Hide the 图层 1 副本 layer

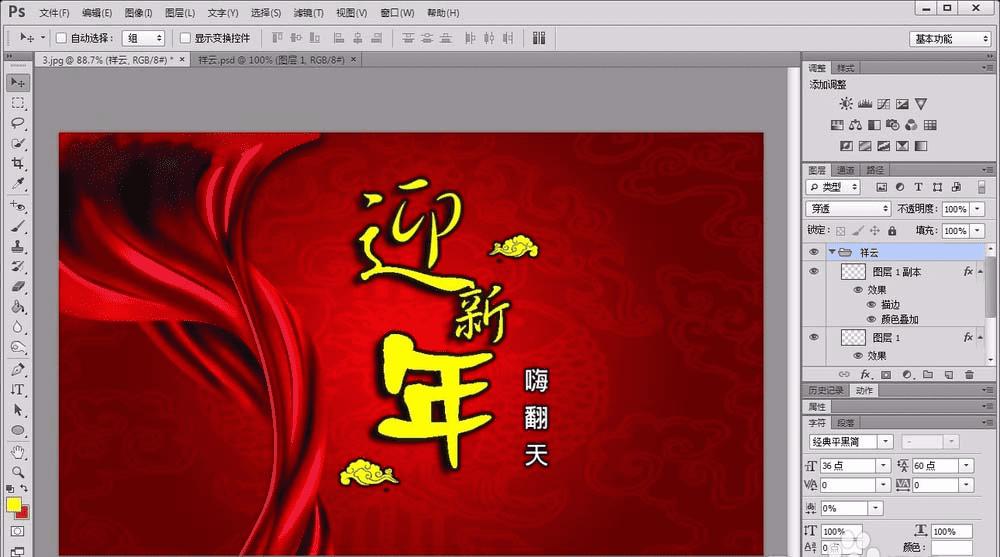[814, 272]
